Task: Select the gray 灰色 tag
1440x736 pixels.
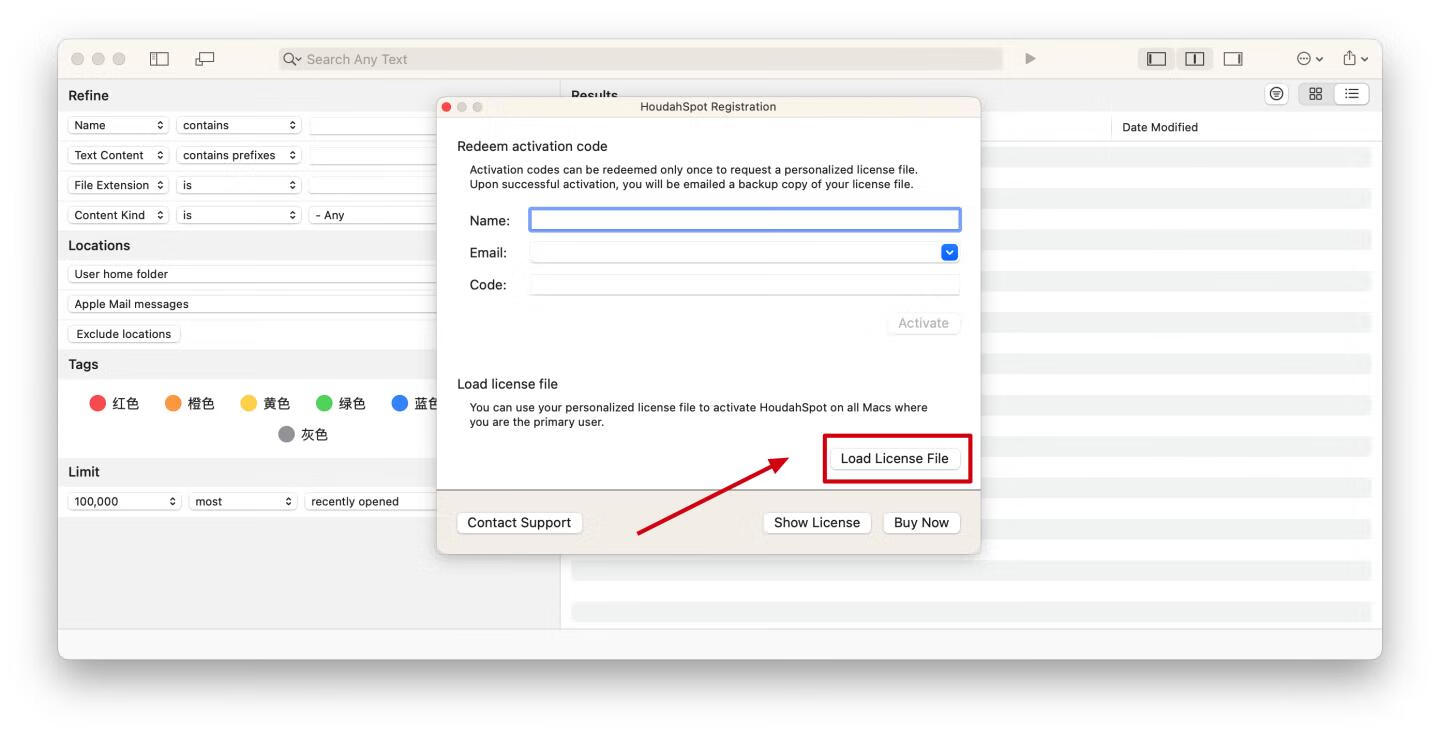Action: (303, 434)
